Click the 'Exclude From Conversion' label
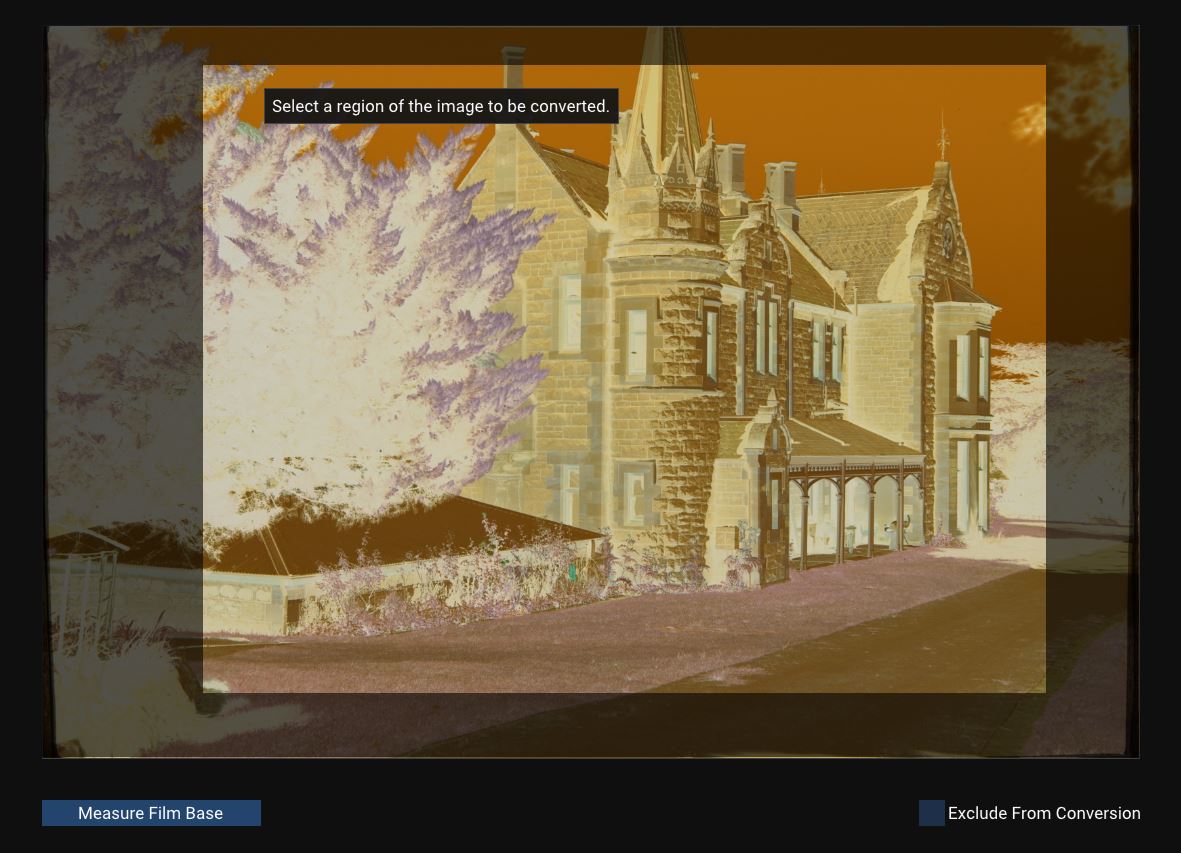 [x=1044, y=813]
